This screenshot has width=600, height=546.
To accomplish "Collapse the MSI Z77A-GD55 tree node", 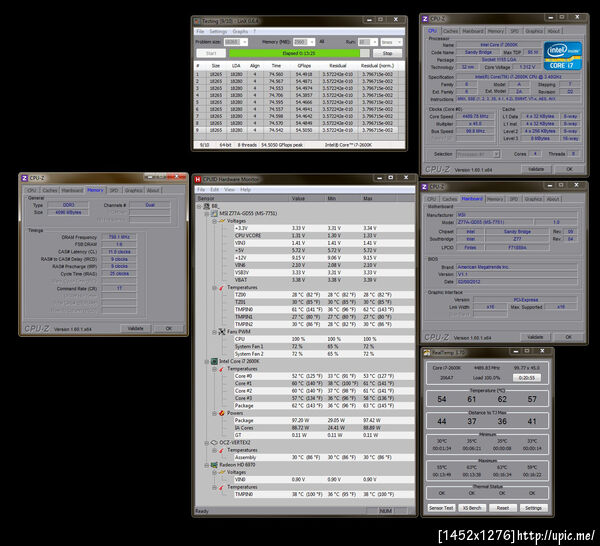I will point(207,214).
